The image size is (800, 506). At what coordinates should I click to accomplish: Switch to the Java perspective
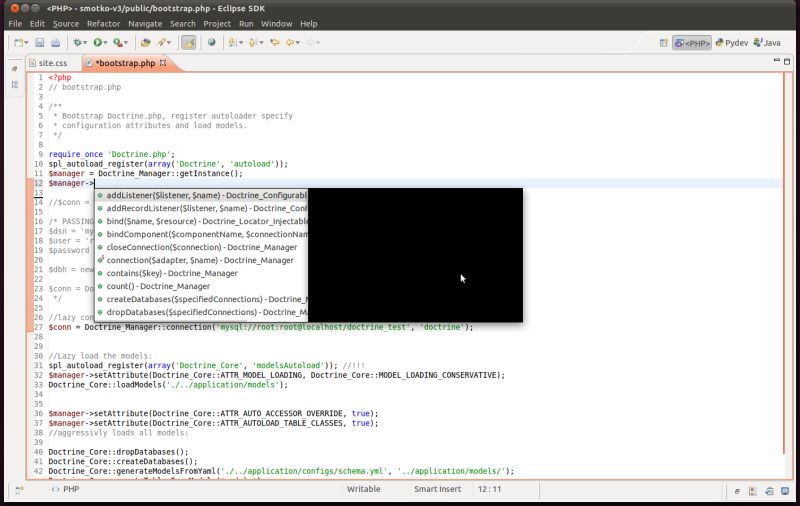[x=767, y=43]
